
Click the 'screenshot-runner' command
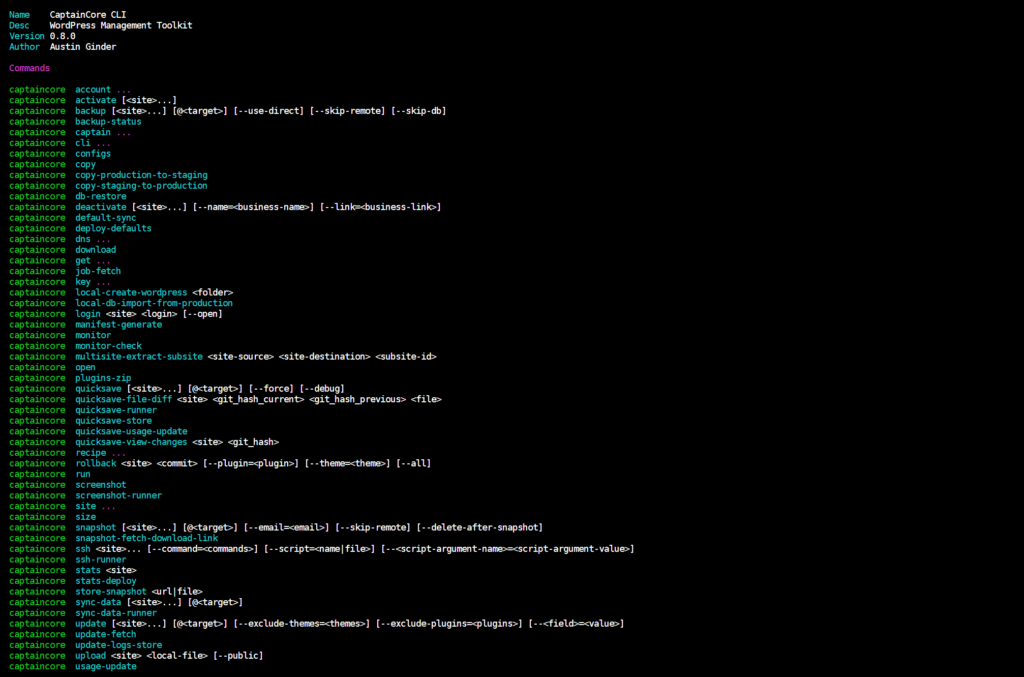tap(118, 496)
